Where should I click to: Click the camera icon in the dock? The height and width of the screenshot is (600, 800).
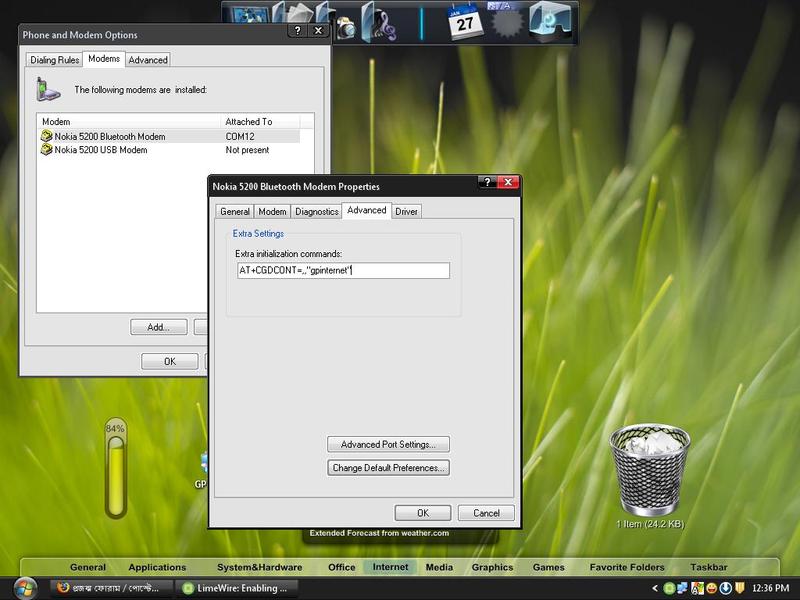pos(345,28)
